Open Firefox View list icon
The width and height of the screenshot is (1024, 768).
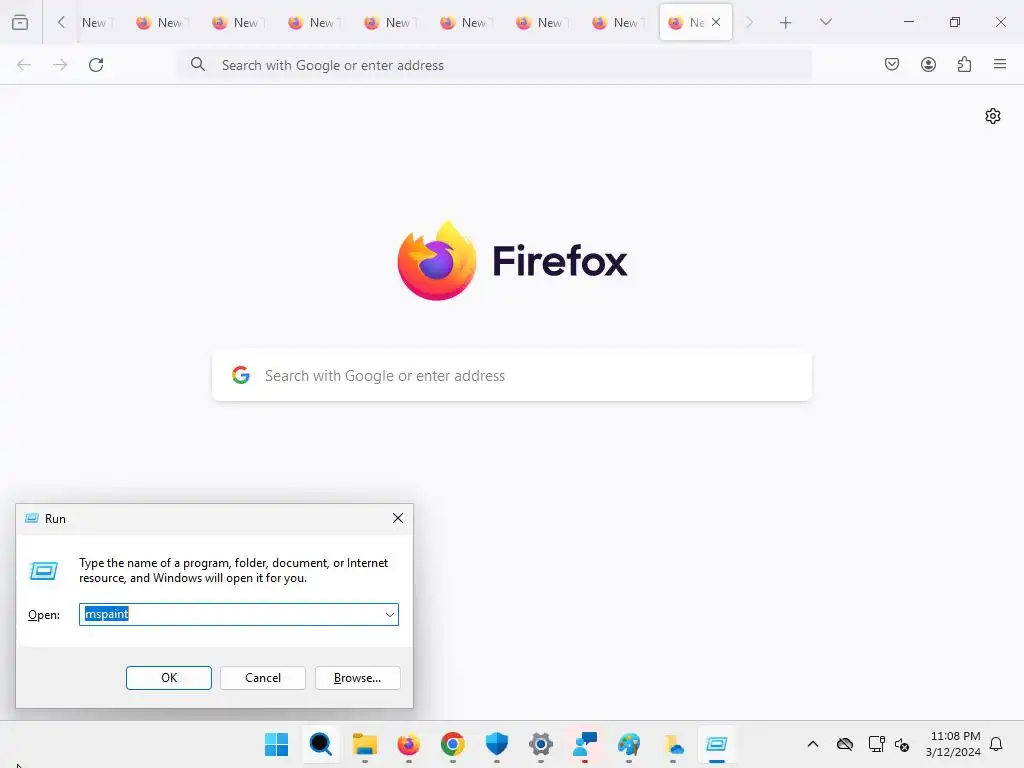pos(20,22)
